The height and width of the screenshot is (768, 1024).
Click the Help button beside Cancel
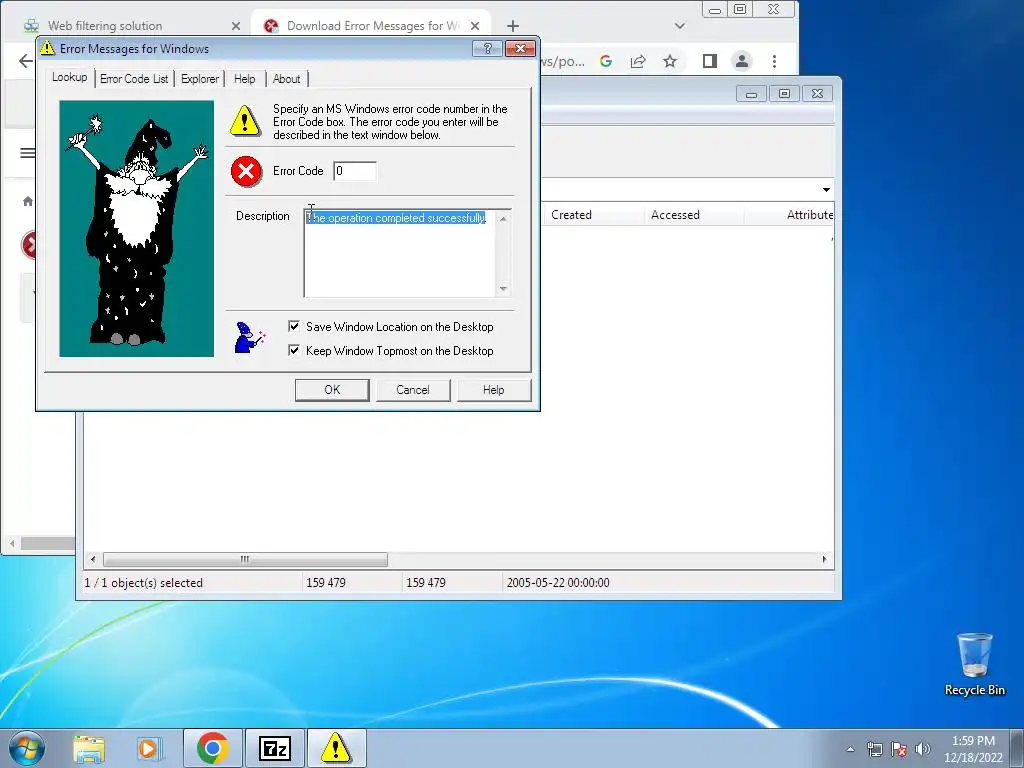[494, 390]
